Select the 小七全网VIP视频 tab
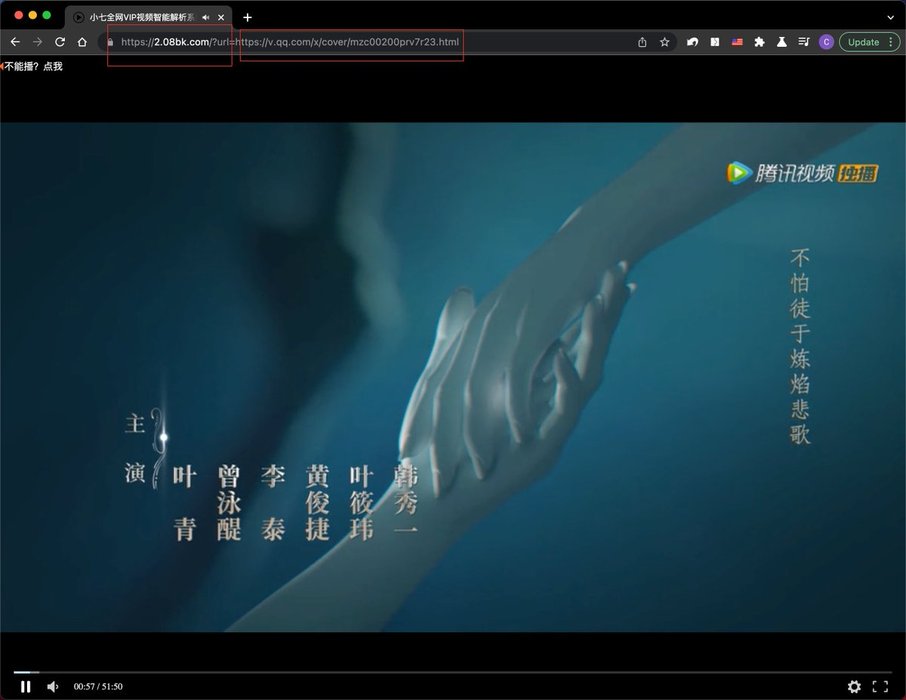This screenshot has width=906, height=700. click(140, 17)
